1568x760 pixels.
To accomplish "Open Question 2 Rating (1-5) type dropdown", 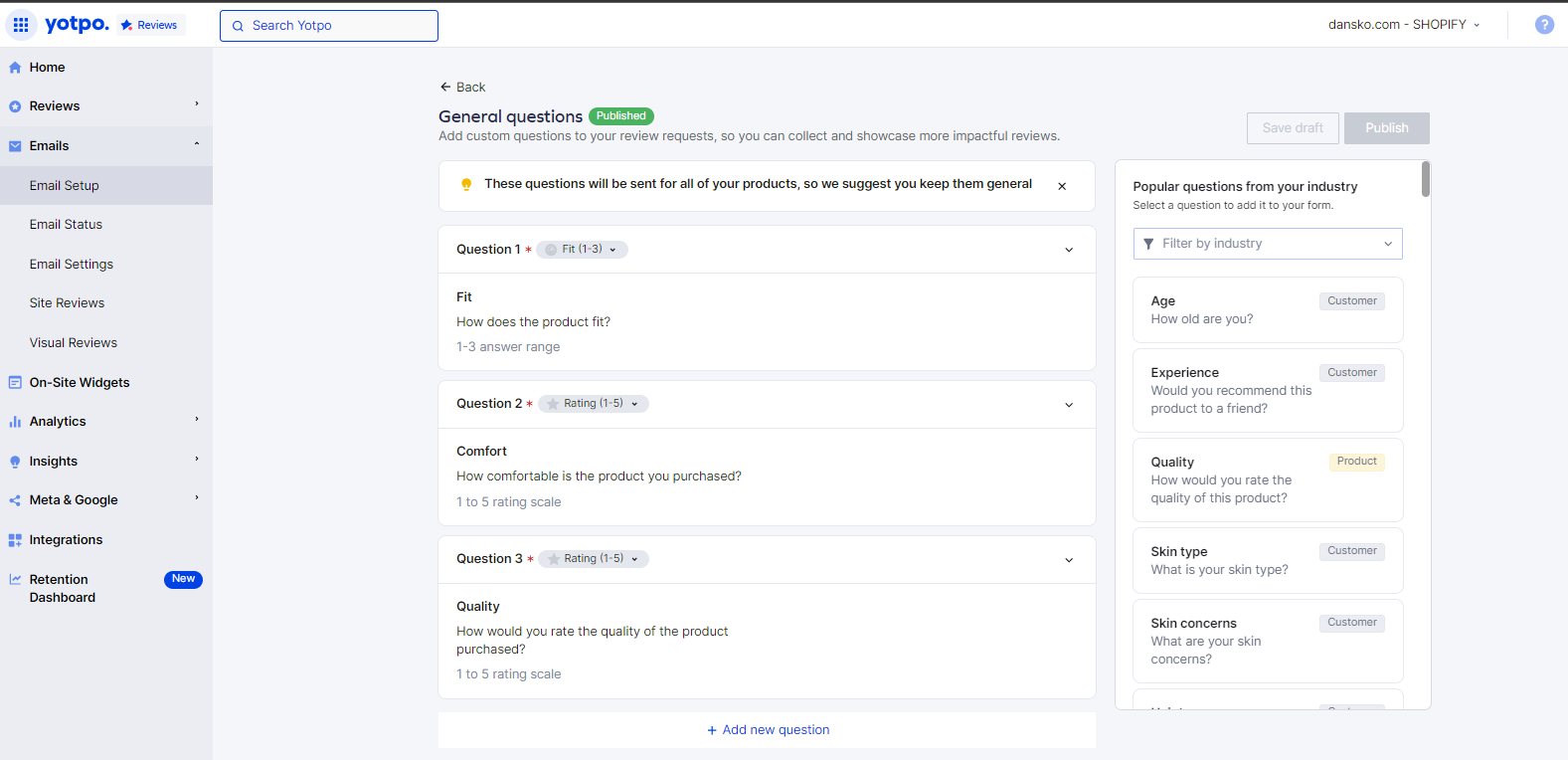I will [x=594, y=404].
